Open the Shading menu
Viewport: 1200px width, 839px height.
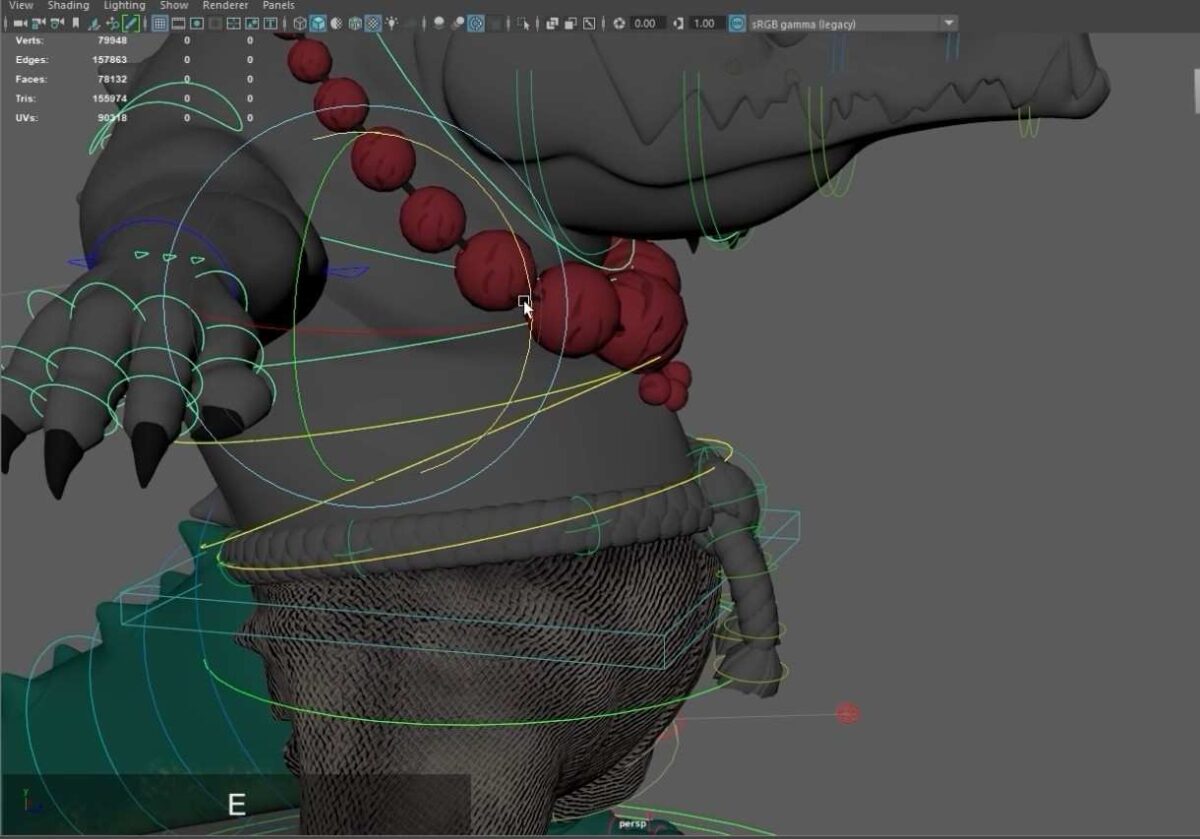[x=68, y=5]
